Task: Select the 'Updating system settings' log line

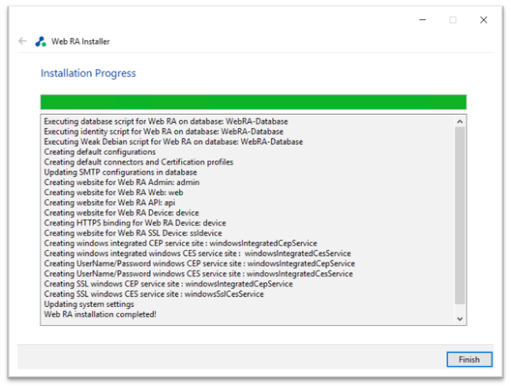Action: (x=89, y=304)
